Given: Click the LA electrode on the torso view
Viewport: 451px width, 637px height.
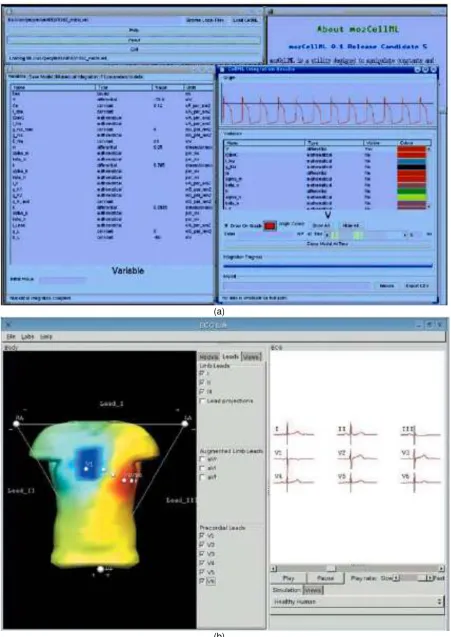Looking at the screenshot, I should point(185,424).
